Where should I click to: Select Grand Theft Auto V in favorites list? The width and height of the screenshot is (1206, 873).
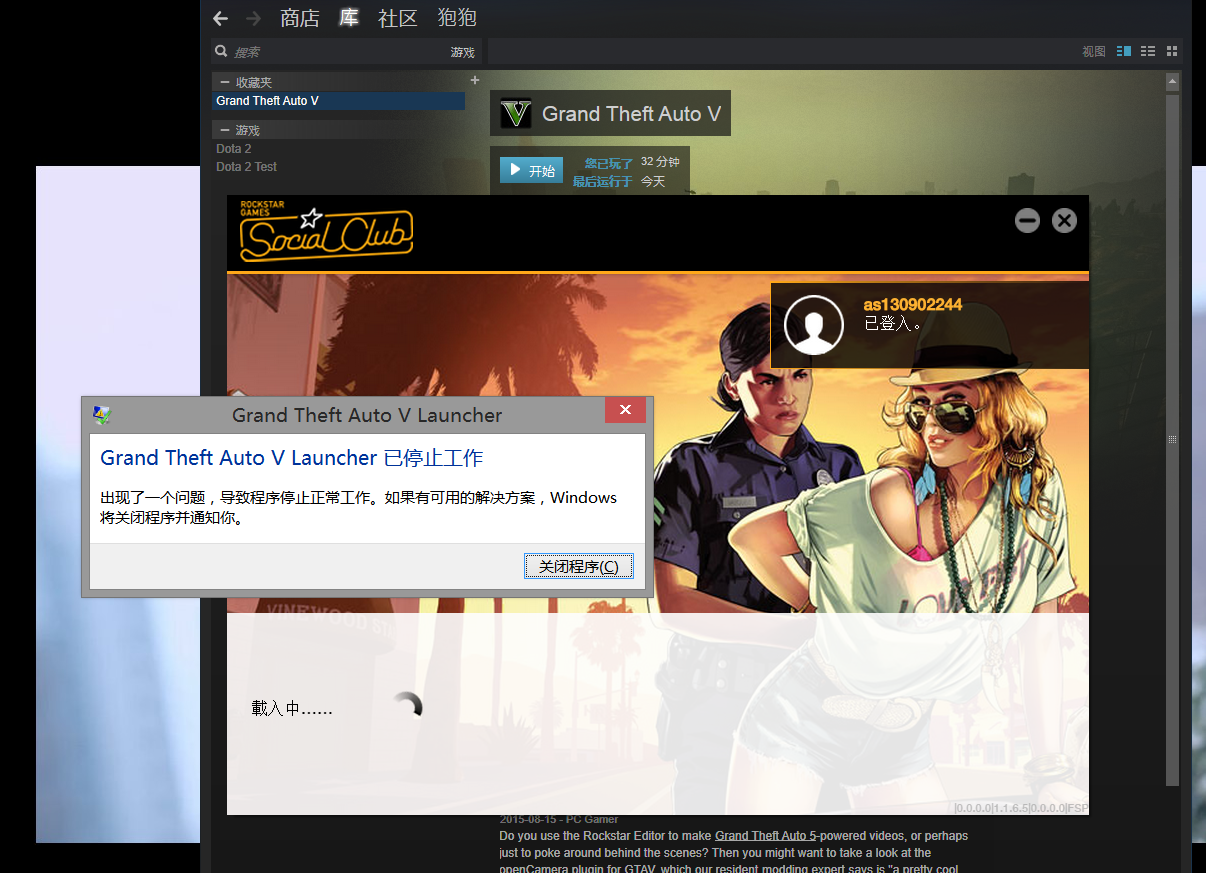[338, 101]
